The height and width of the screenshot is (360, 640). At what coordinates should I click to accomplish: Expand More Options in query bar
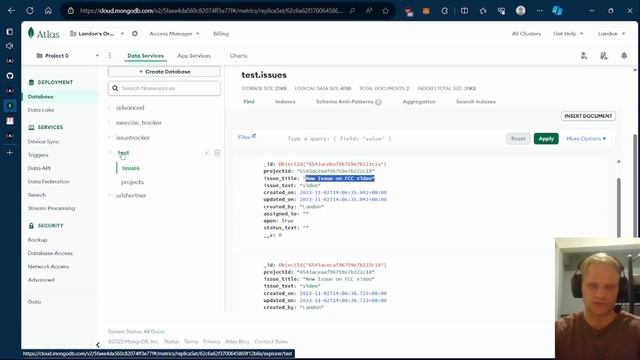click(586, 139)
